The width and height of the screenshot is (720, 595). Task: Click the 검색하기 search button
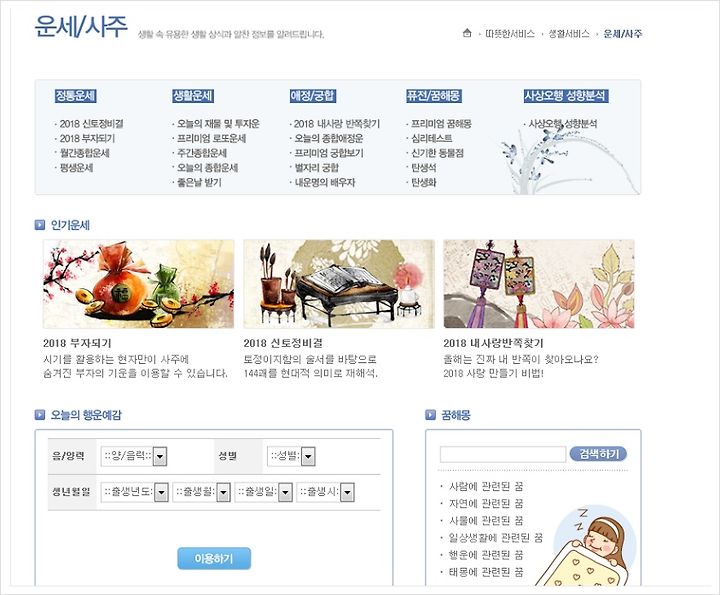pyautogui.click(x=598, y=454)
